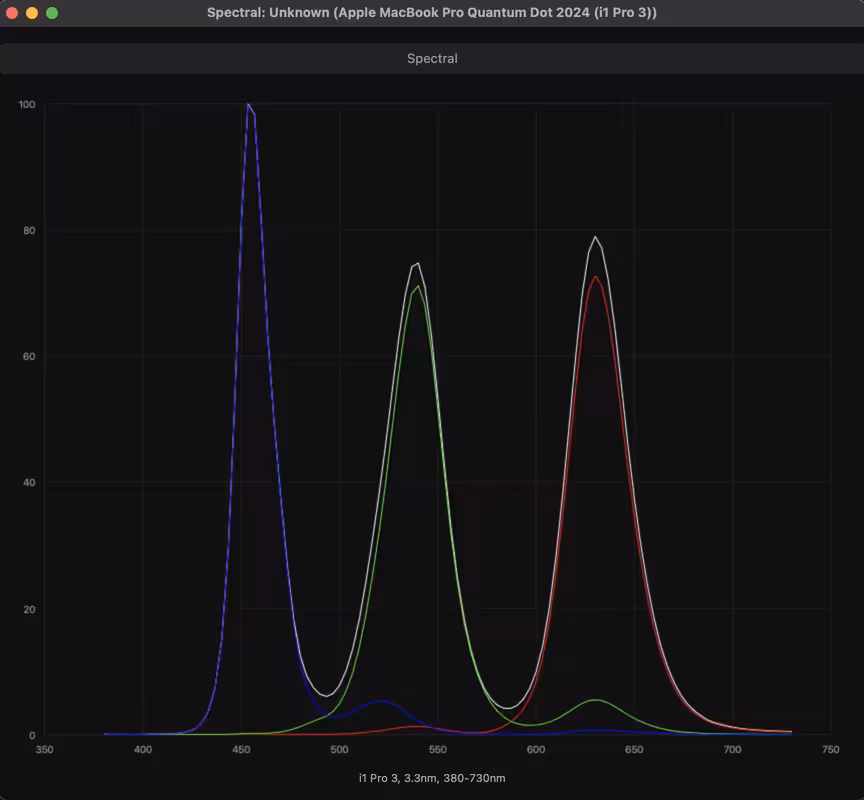Viewport: 864px width, 800px height.
Task: Click the caption 'i1 Pro 3, 3.3nm, 380-730nm'
Action: coord(432,778)
